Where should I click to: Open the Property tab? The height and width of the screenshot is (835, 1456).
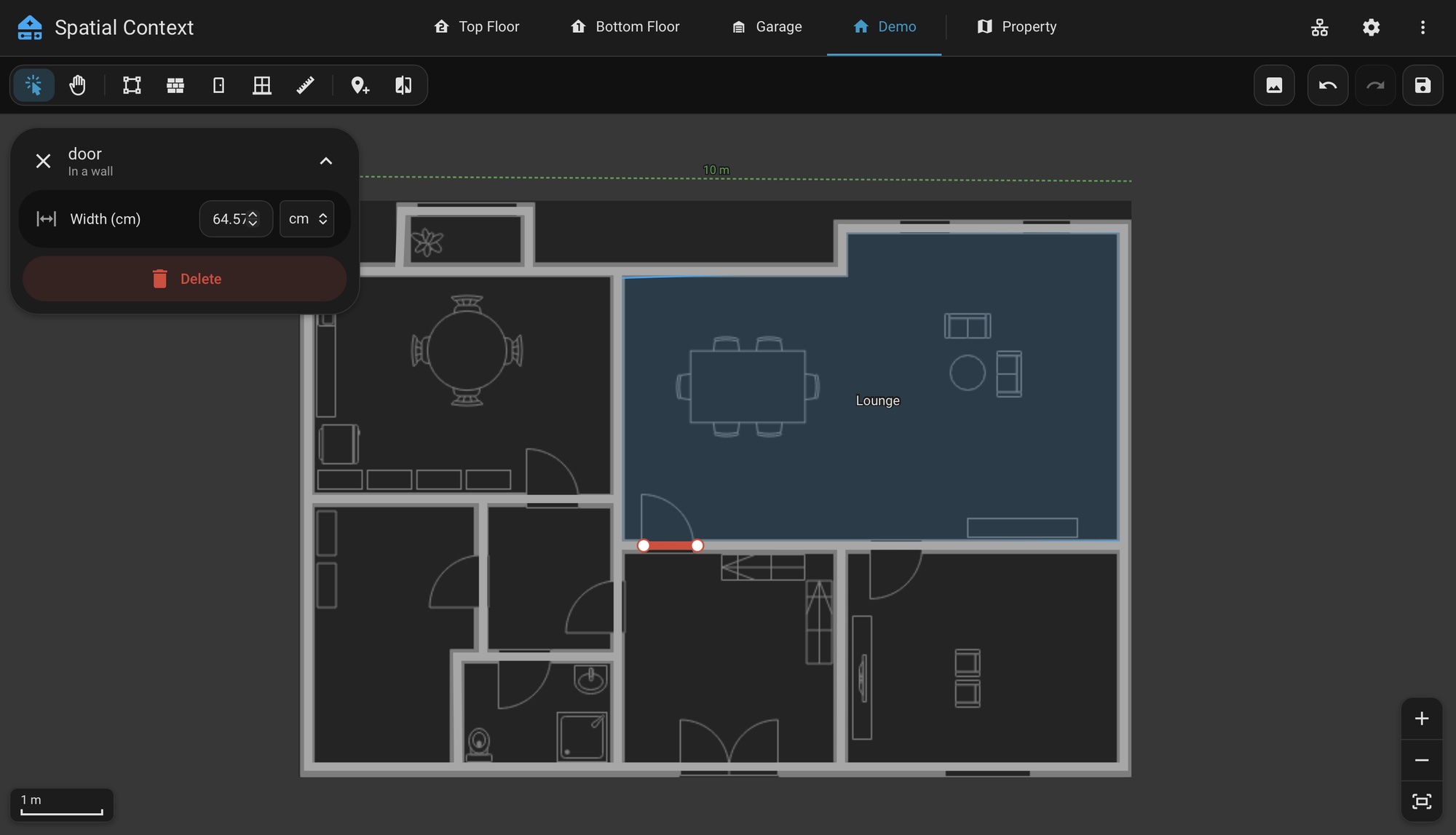coord(1016,27)
